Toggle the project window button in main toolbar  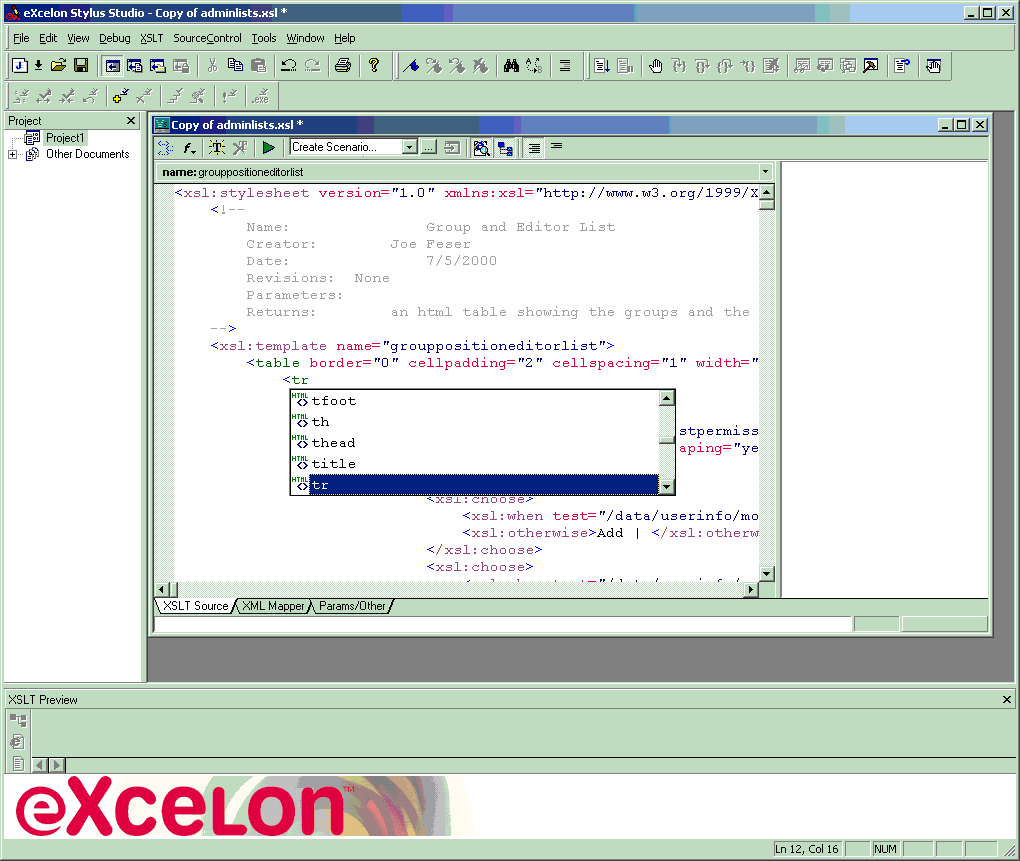(113, 66)
